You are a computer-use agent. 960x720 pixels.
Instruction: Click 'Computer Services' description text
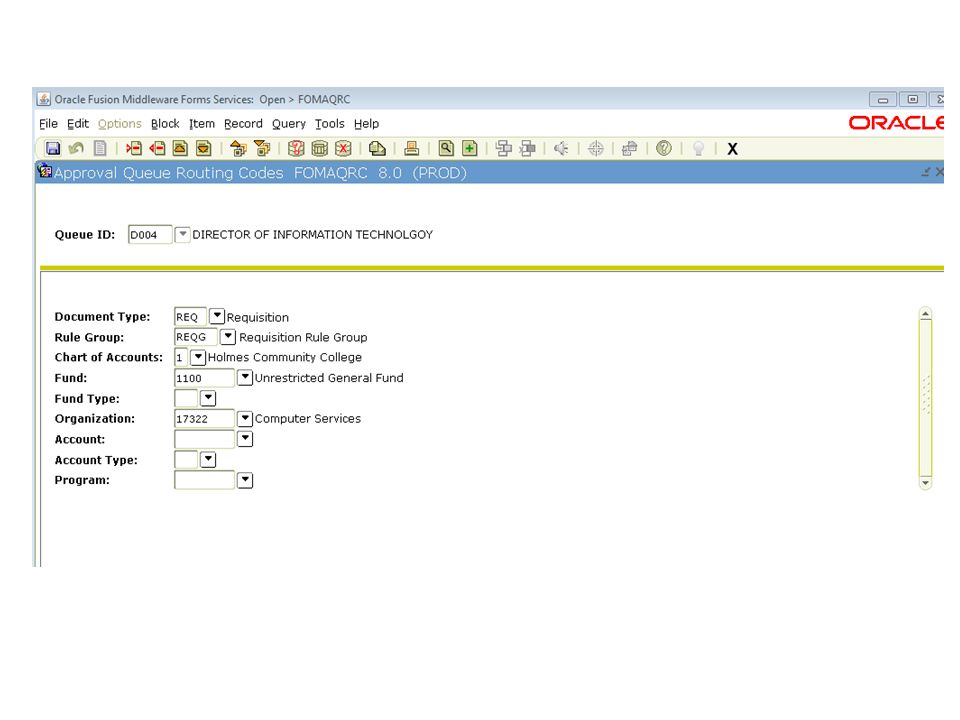308,418
